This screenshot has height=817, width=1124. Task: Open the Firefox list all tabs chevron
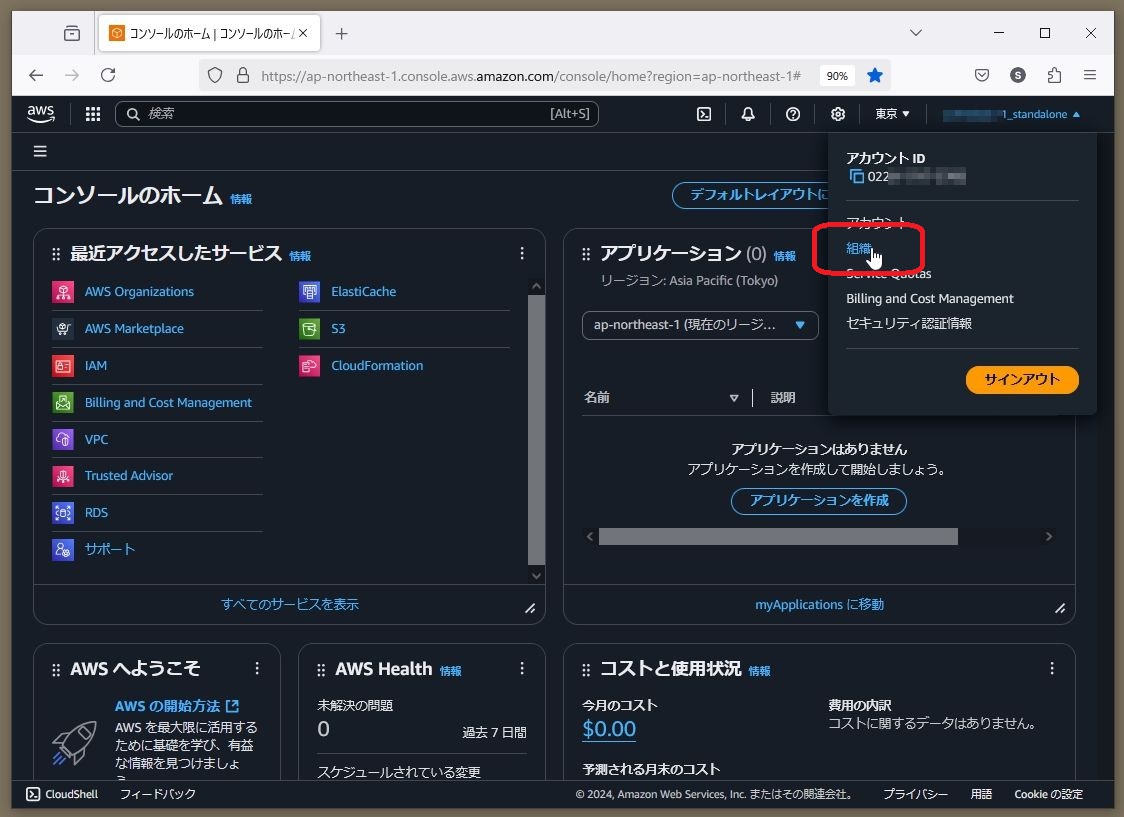pos(915,33)
